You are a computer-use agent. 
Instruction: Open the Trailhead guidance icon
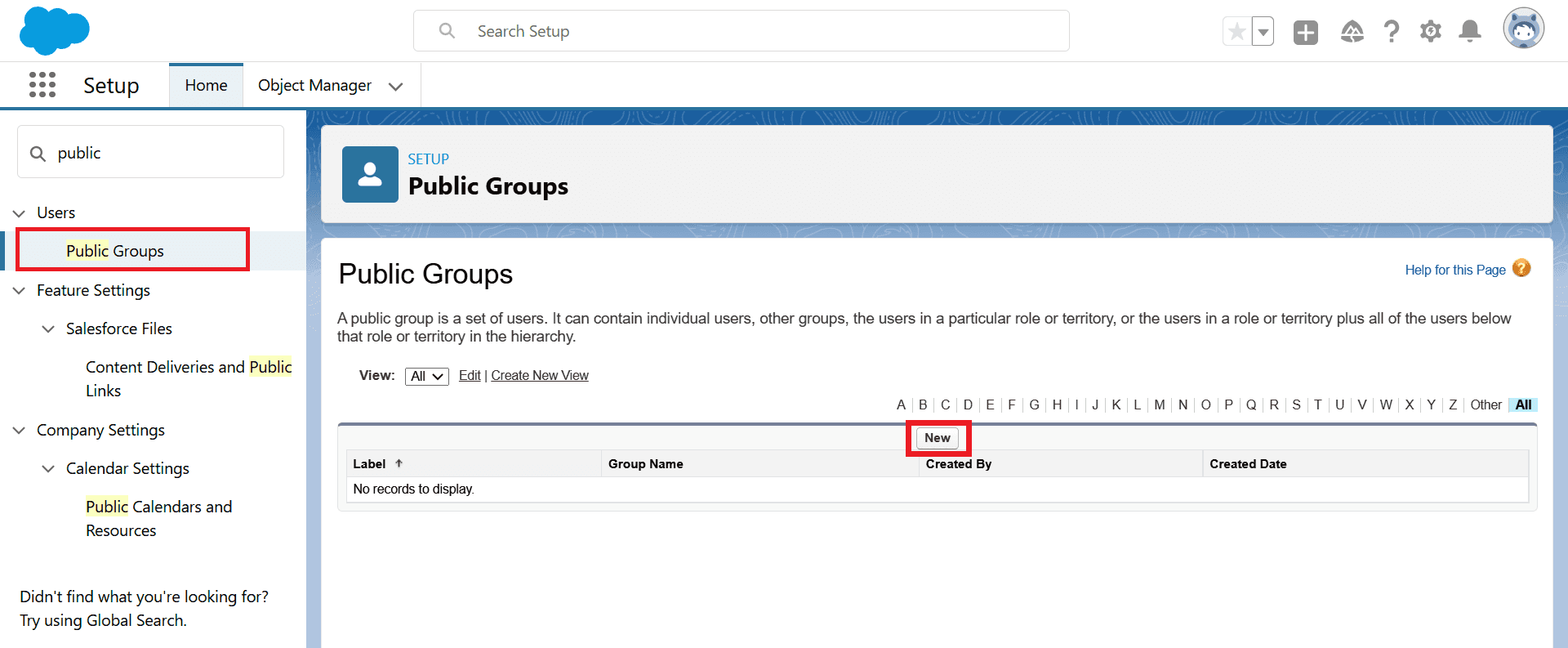[x=1352, y=32]
